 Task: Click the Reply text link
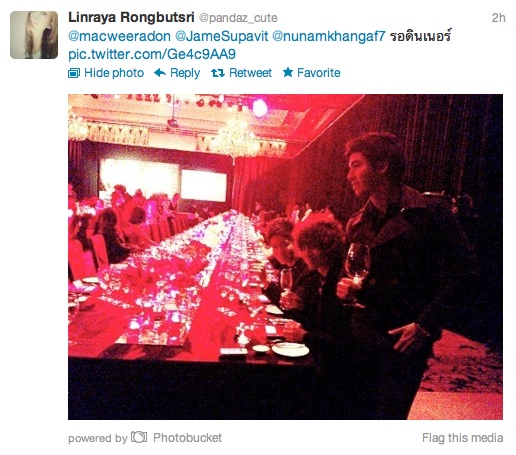(185, 73)
